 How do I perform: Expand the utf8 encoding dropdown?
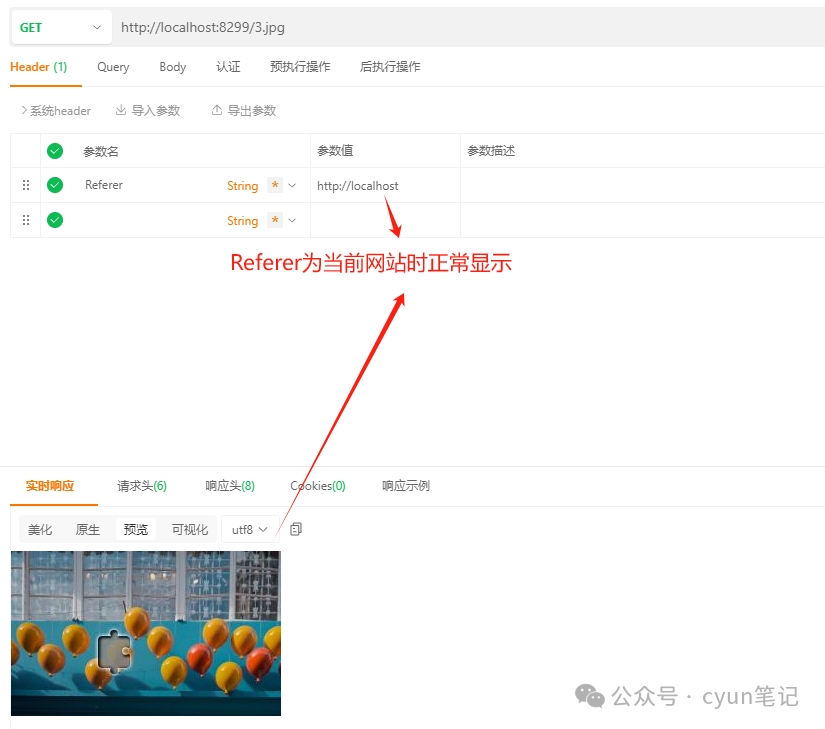pyautogui.click(x=250, y=529)
